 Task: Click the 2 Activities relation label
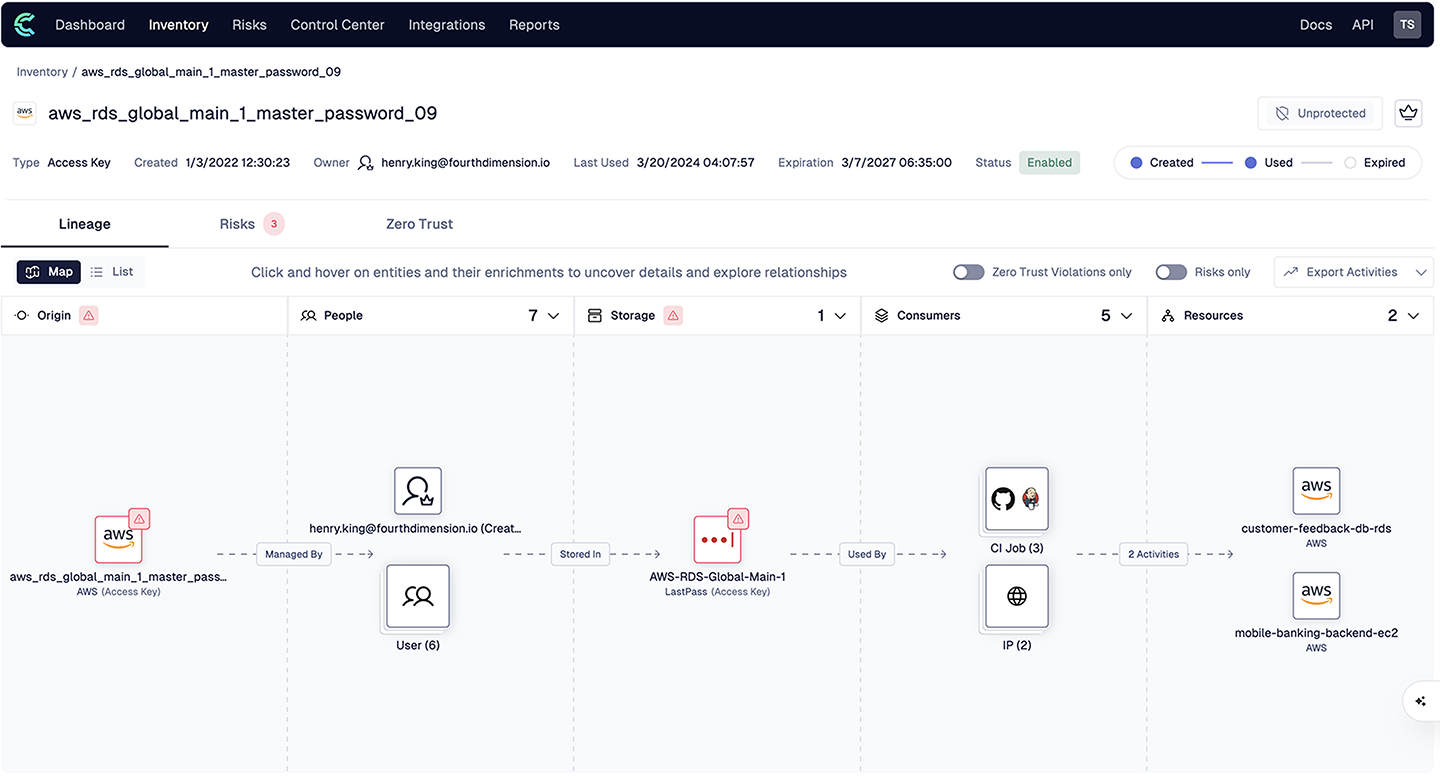click(1153, 554)
